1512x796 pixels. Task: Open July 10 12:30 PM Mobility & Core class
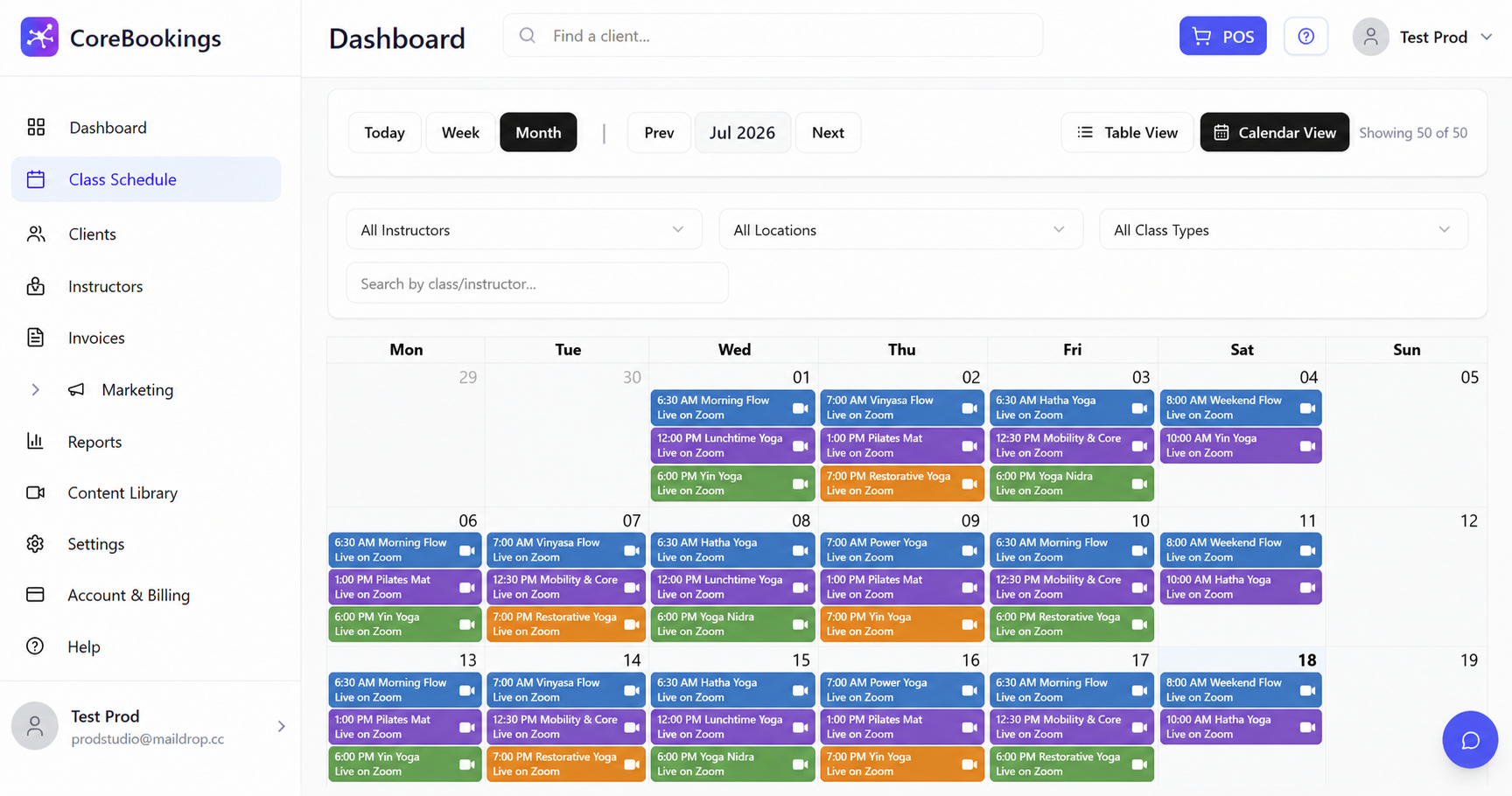click(1071, 587)
